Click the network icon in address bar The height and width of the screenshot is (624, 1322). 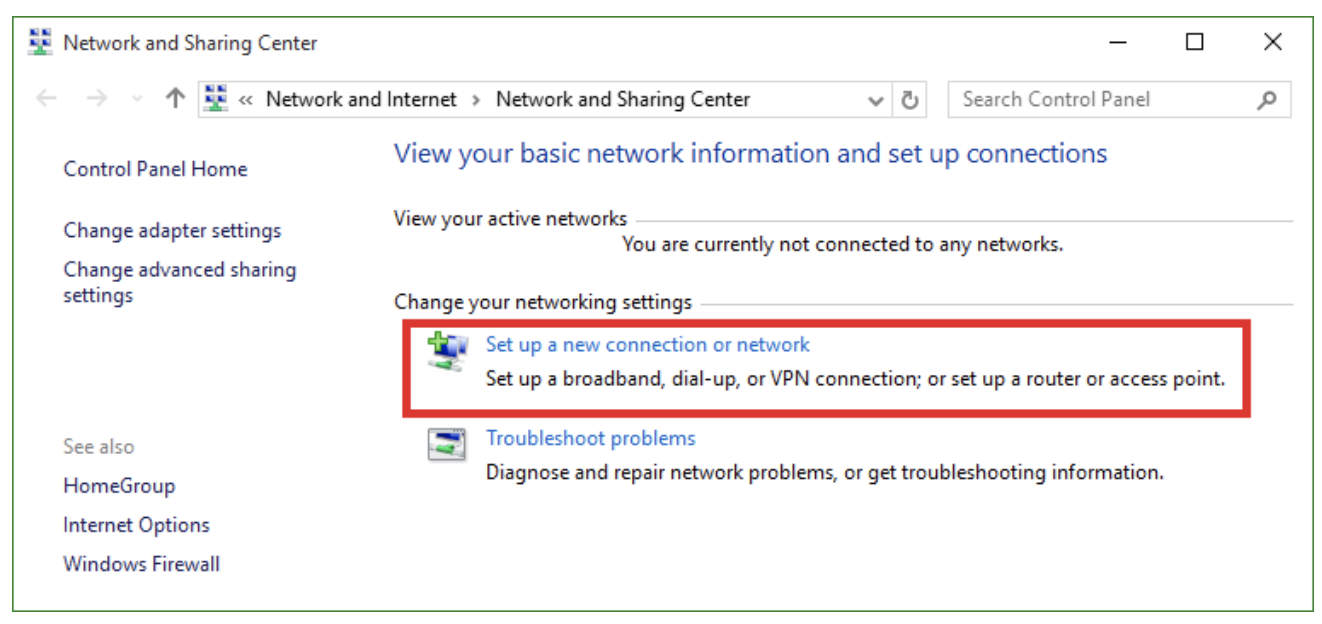coord(216,98)
